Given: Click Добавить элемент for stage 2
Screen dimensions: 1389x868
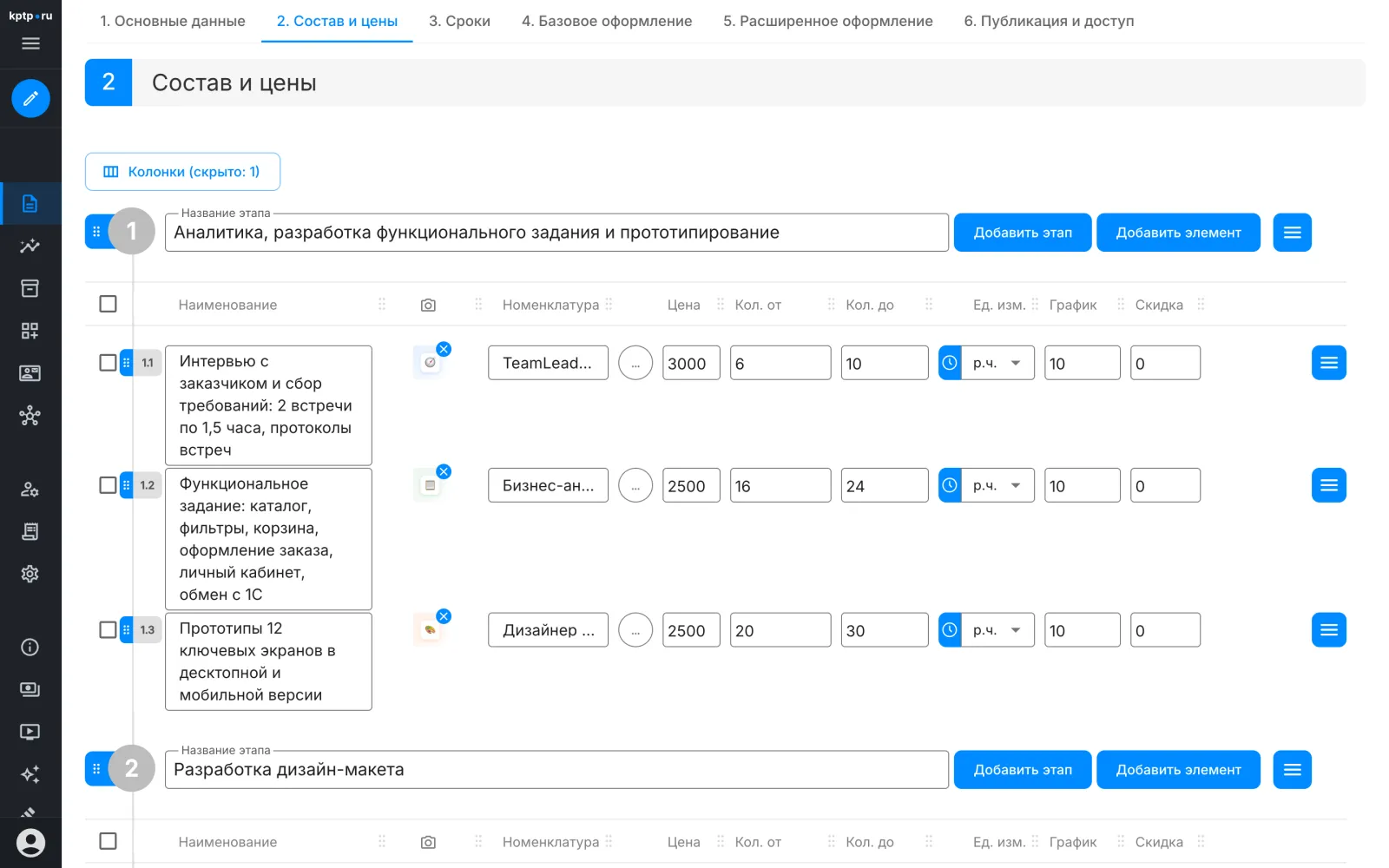Looking at the screenshot, I should [1178, 770].
